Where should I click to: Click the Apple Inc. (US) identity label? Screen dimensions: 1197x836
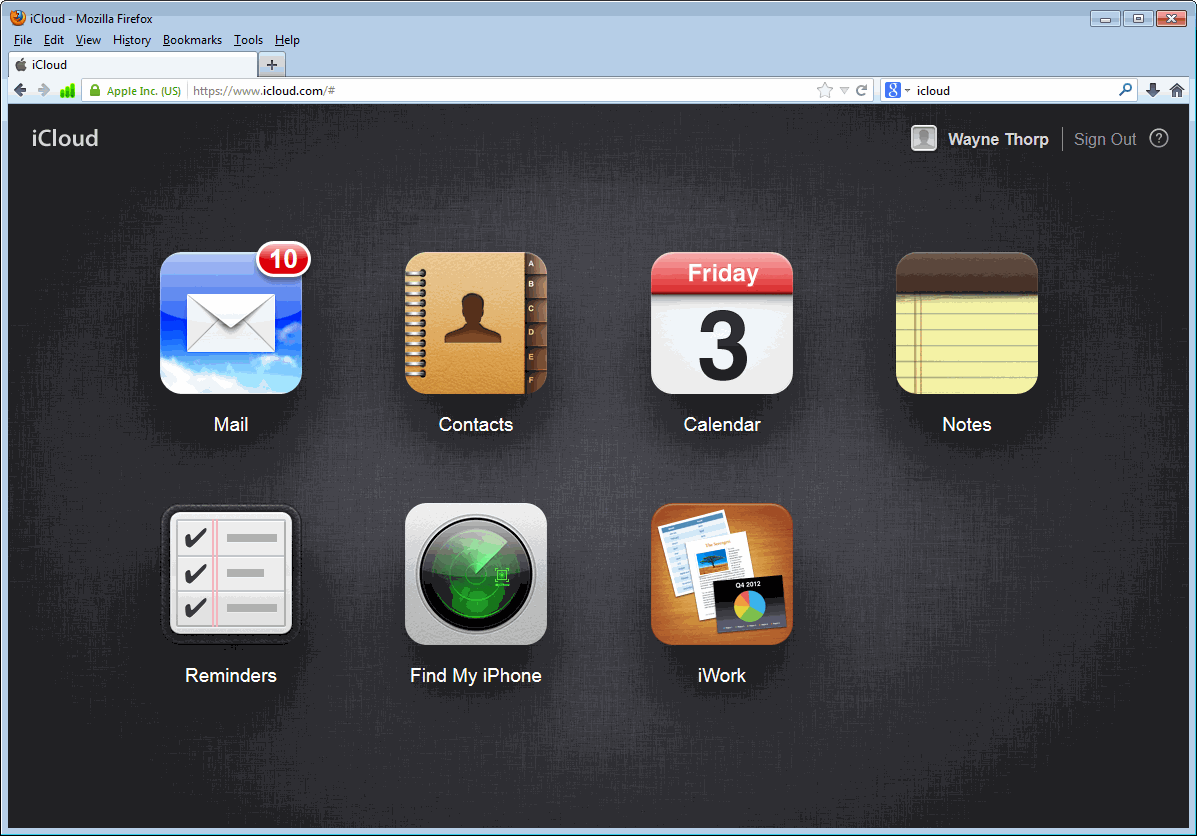(144, 91)
